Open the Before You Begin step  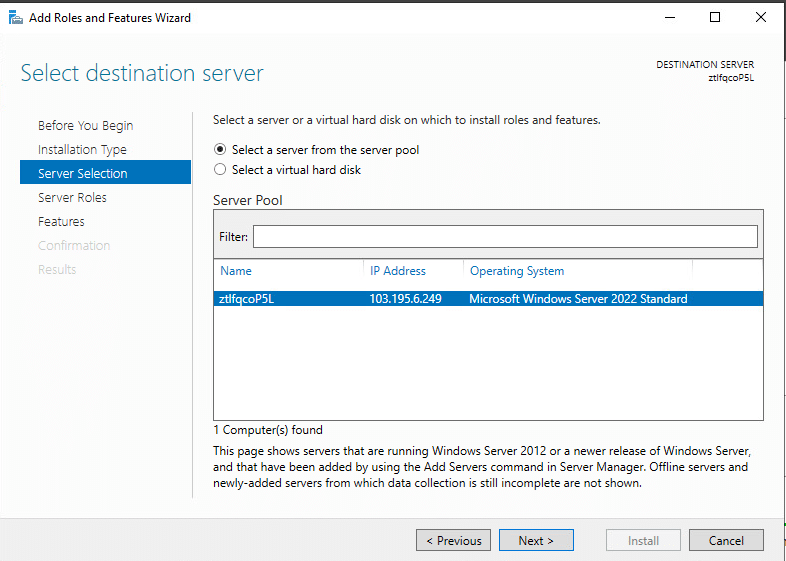tap(85, 126)
